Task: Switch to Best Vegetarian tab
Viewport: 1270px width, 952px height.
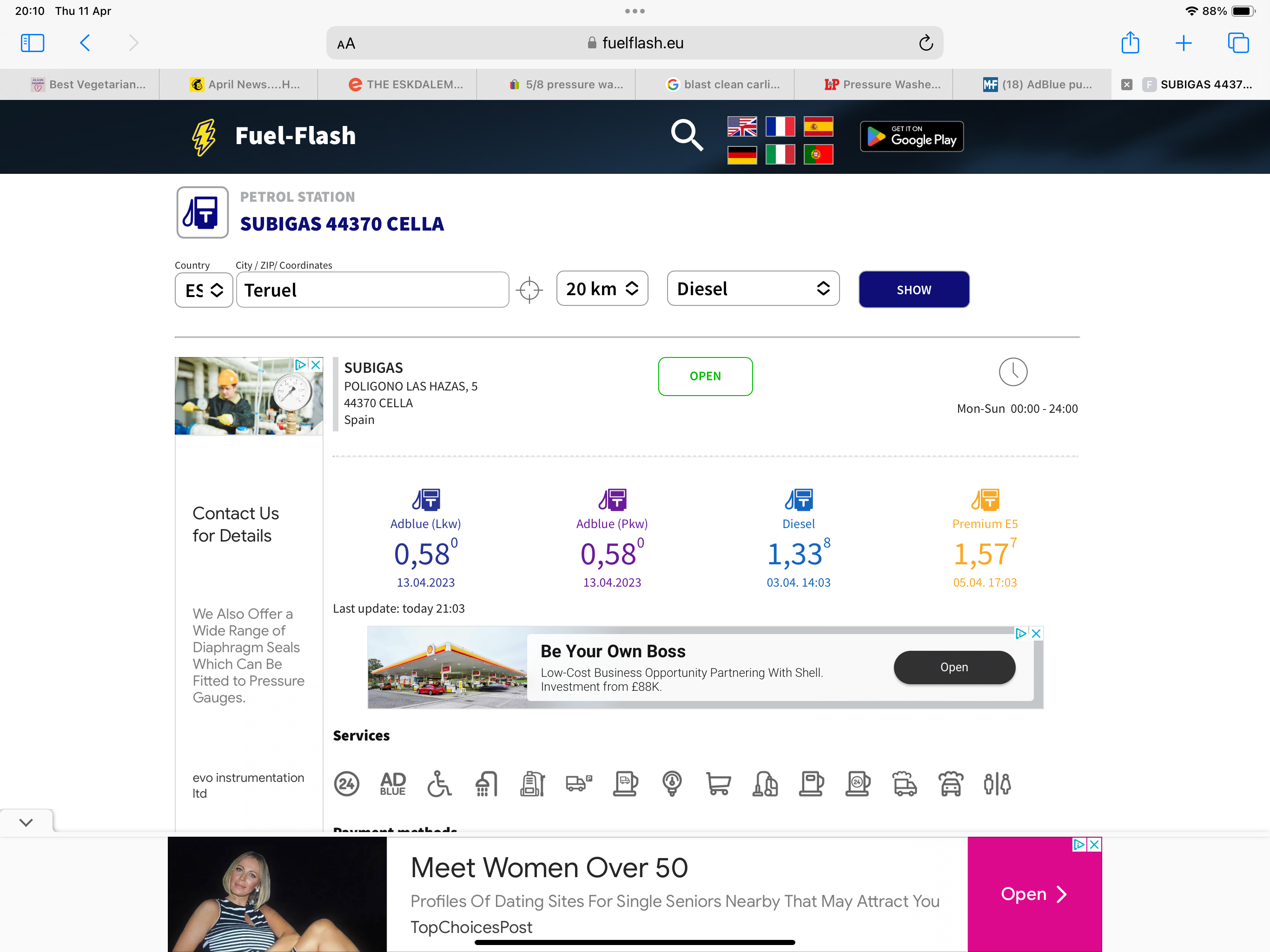Action: click(x=80, y=85)
